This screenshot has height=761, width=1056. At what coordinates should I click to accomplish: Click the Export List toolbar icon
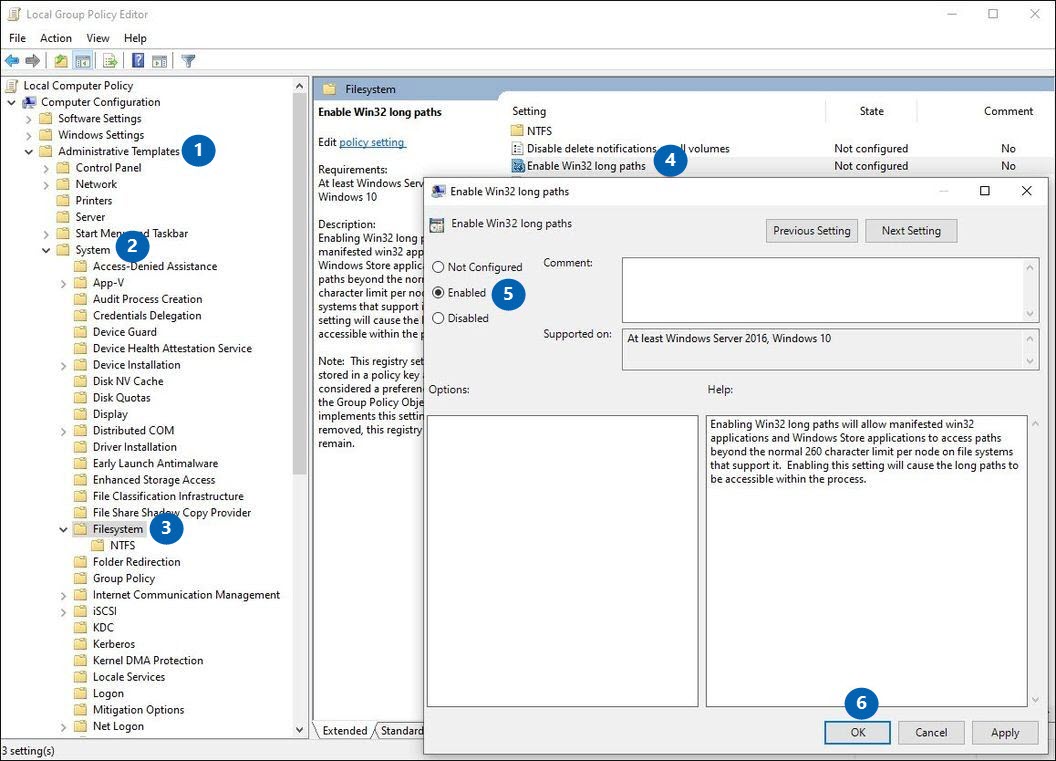tap(110, 61)
